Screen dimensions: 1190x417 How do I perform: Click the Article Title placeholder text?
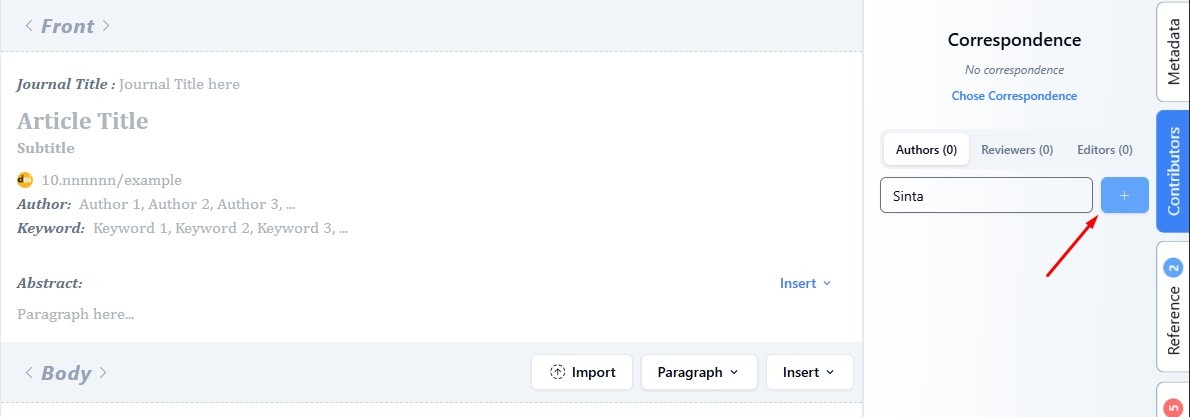click(x=83, y=121)
